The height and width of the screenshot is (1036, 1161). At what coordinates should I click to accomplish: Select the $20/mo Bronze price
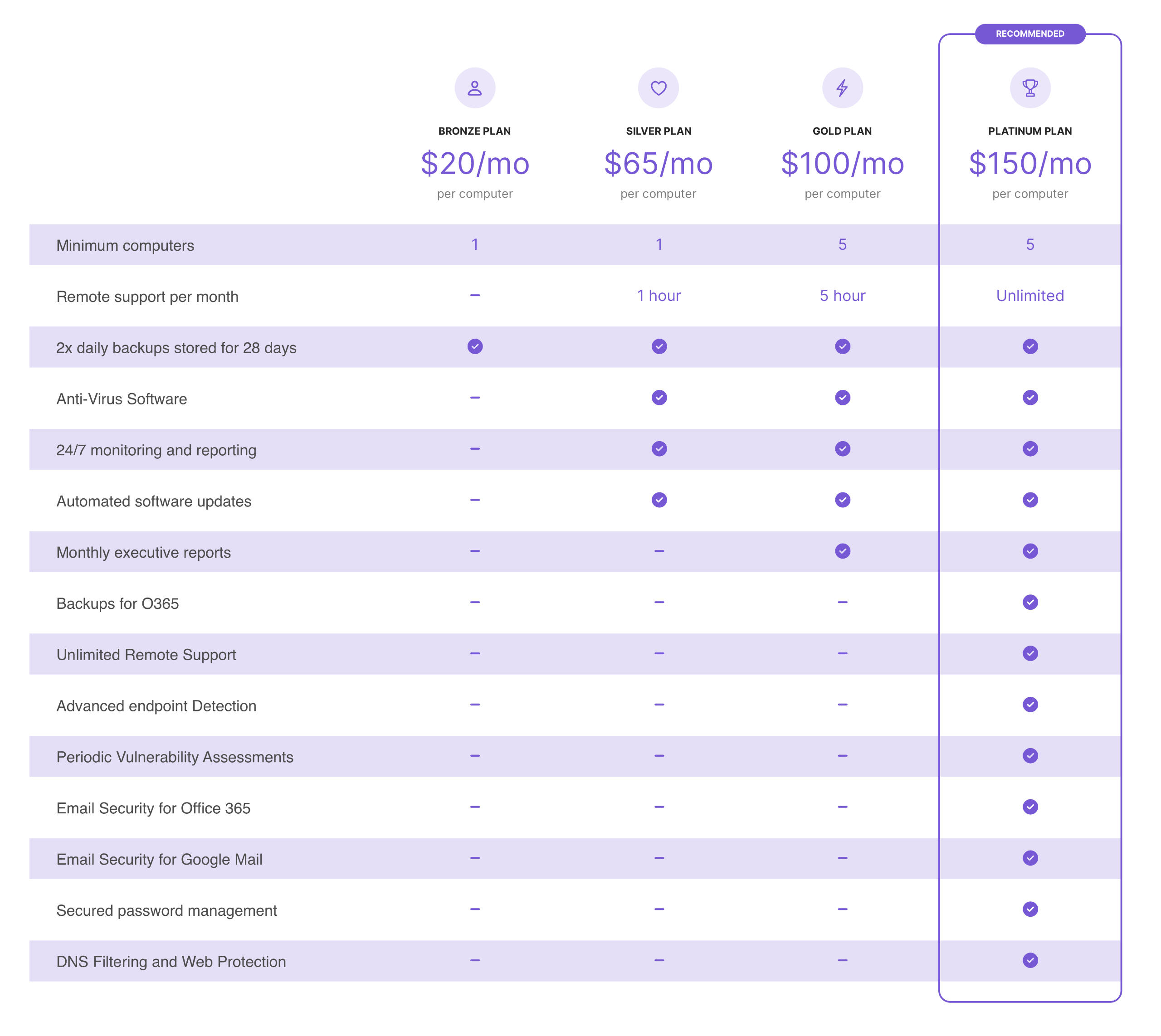pyautogui.click(x=474, y=164)
